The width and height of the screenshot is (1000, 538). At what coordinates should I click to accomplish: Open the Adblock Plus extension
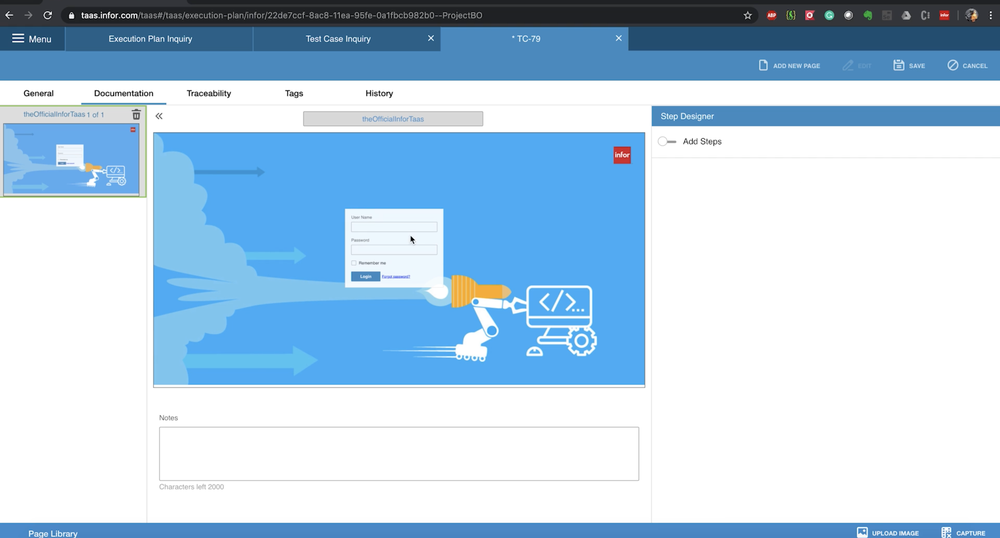click(x=772, y=15)
